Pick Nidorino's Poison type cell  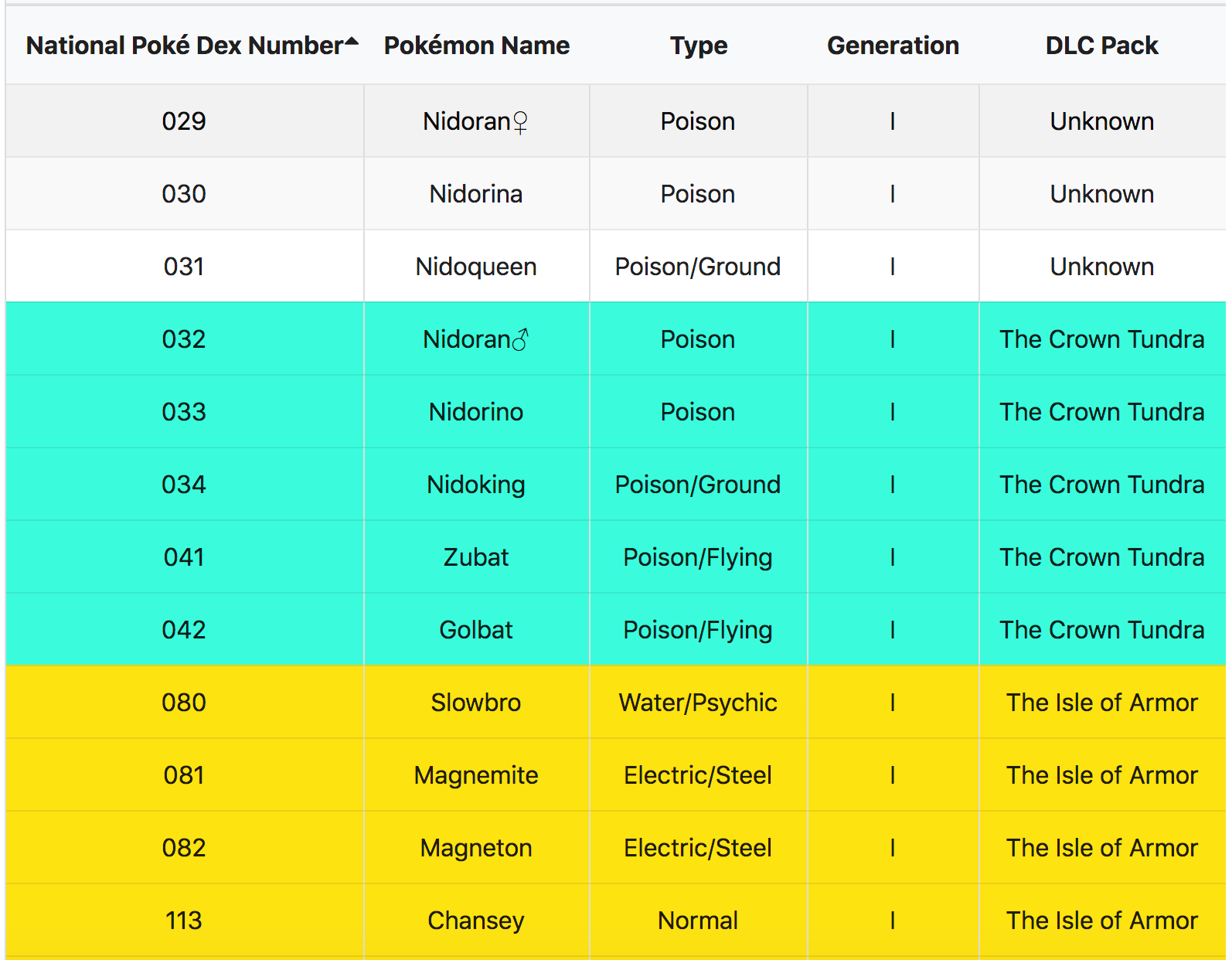[698, 412]
